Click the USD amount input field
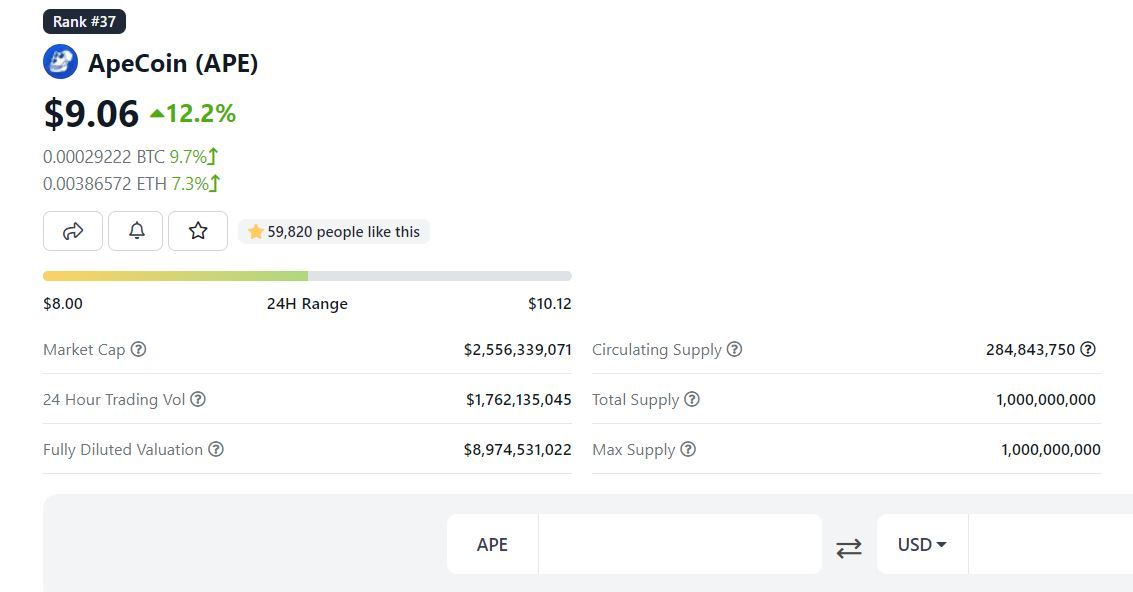Image resolution: width=1133 pixels, height=592 pixels. click(1050, 545)
